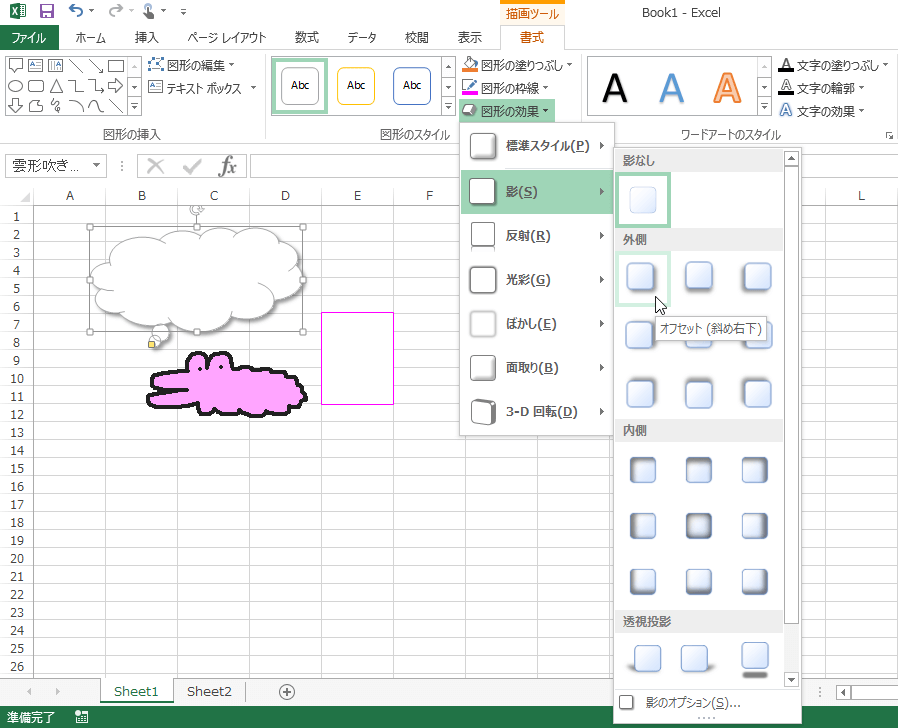898x728 pixels.
Task: Open 図形の編集 dropdown
Action: pyautogui.click(x=191, y=65)
